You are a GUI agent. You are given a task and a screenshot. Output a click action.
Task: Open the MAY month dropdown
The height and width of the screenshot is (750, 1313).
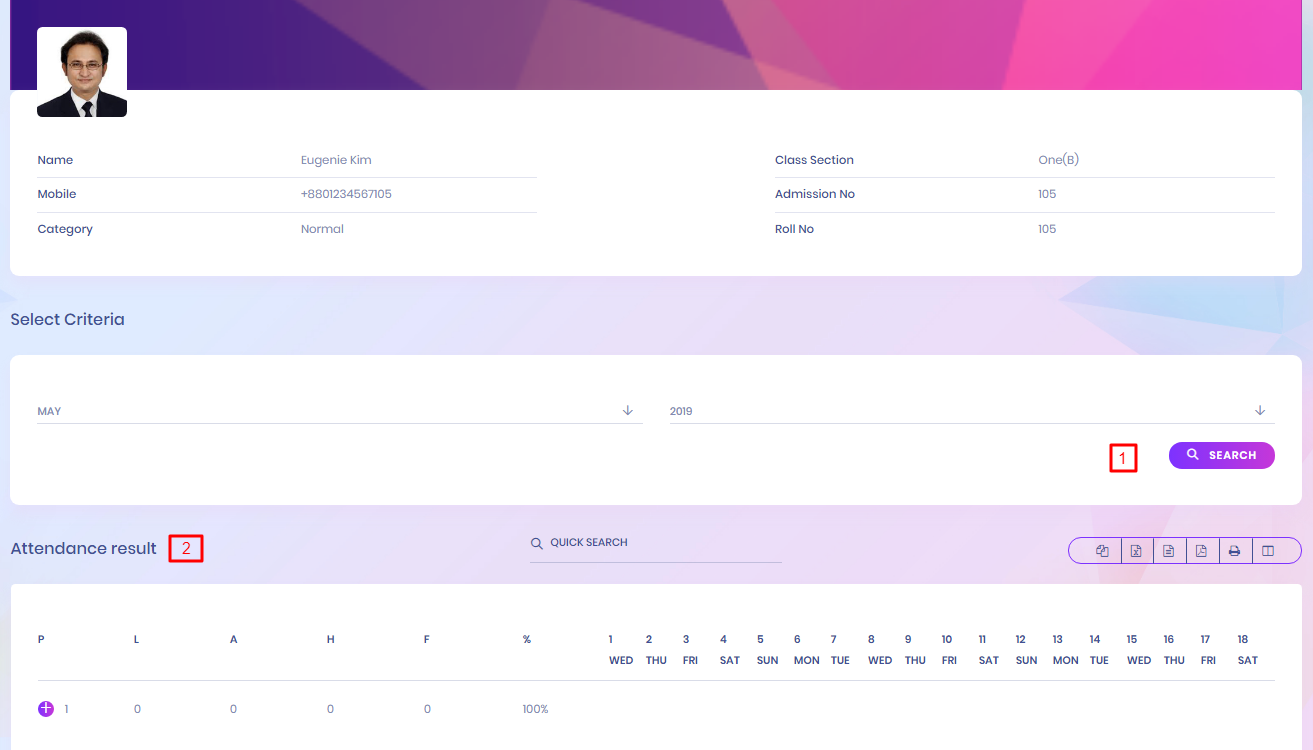pyautogui.click(x=339, y=411)
